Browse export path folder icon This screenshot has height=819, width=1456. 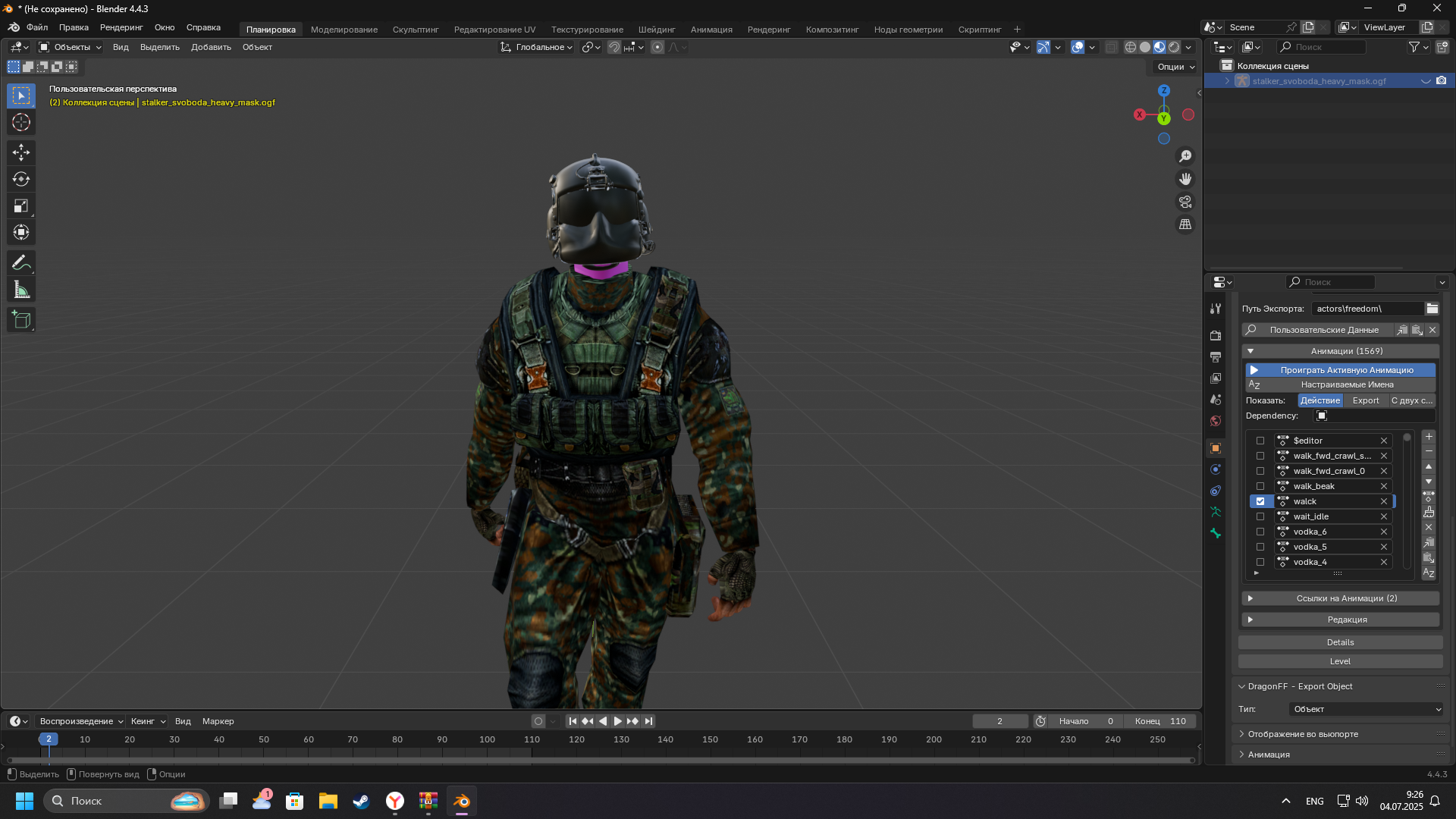pos(1432,309)
